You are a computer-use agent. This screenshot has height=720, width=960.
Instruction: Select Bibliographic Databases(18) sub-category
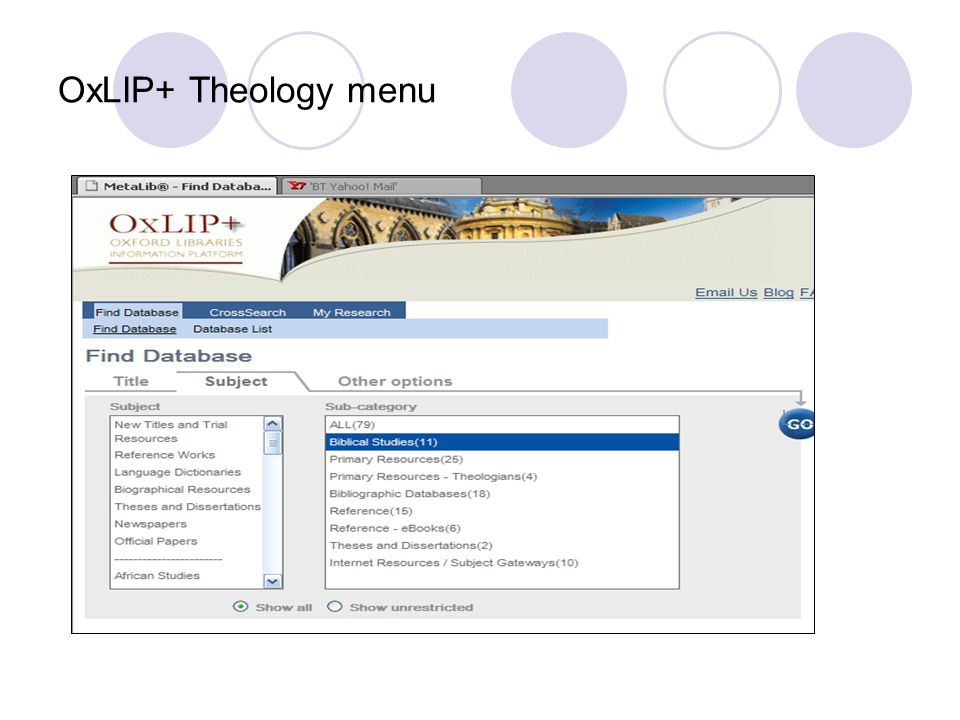tap(502, 493)
